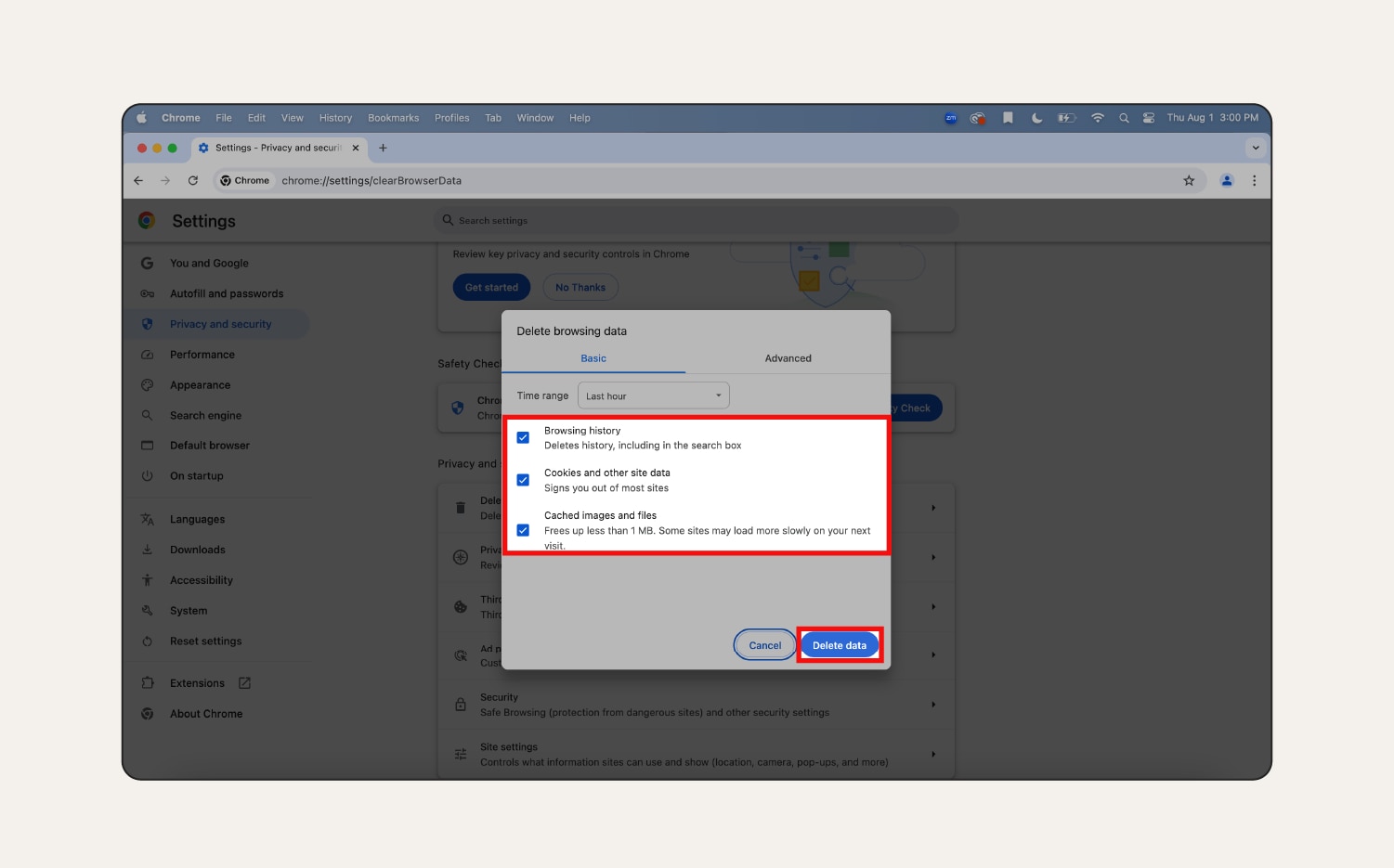Uncheck Cookies and other site data
The width and height of the screenshot is (1394, 868).
pyautogui.click(x=523, y=480)
